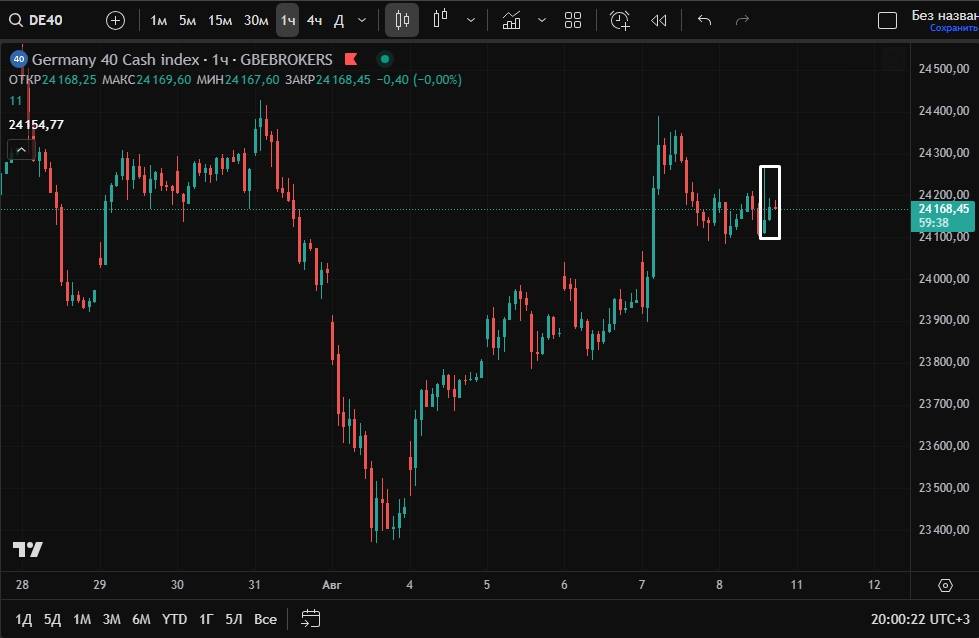Switch to the 15м interval
This screenshot has height=638, width=979.
(x=220, y=20)
